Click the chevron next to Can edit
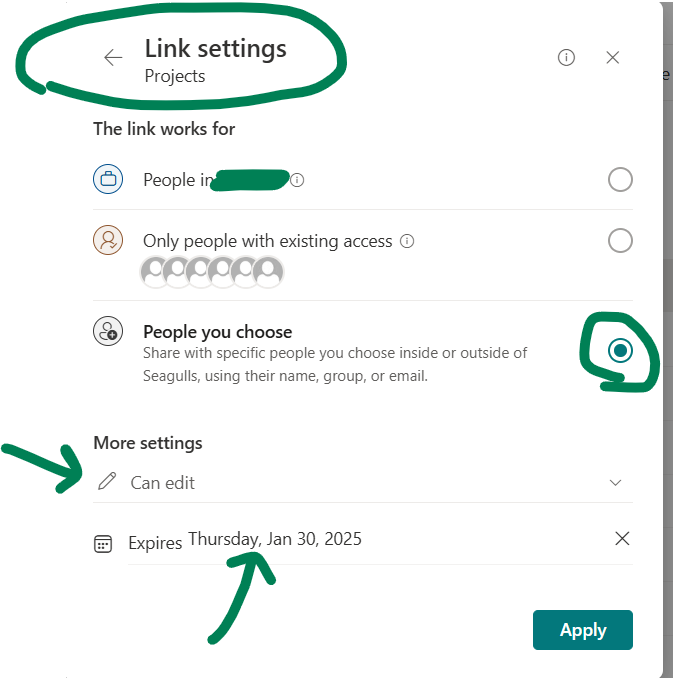 pyautogui.click(x=615, y=483)
